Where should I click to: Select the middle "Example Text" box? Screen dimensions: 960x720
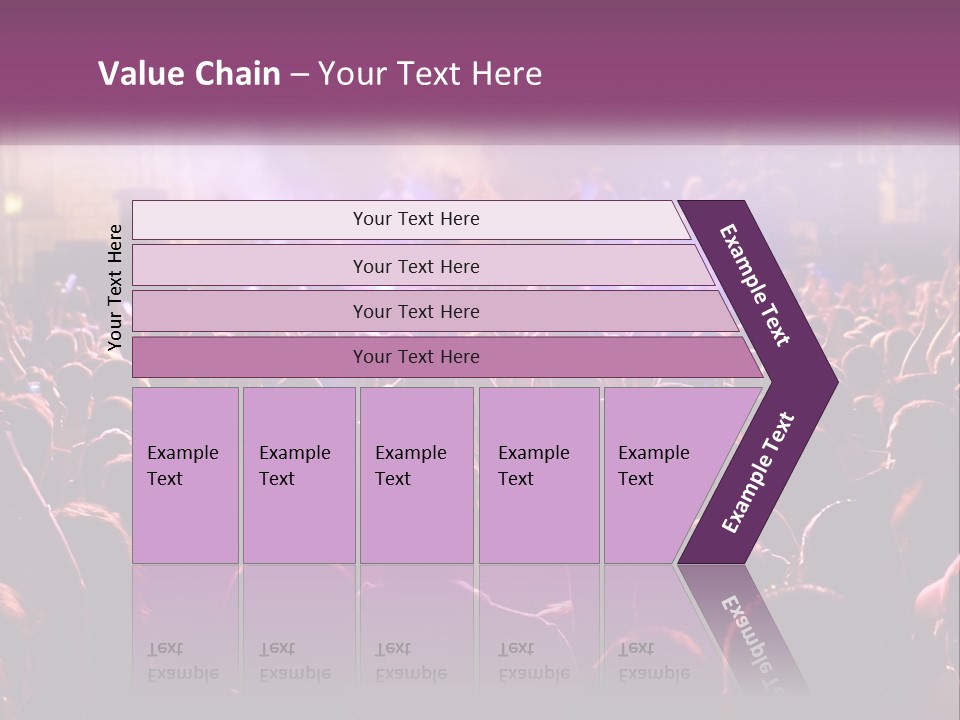pyautogui.click(x=416, y=475)
